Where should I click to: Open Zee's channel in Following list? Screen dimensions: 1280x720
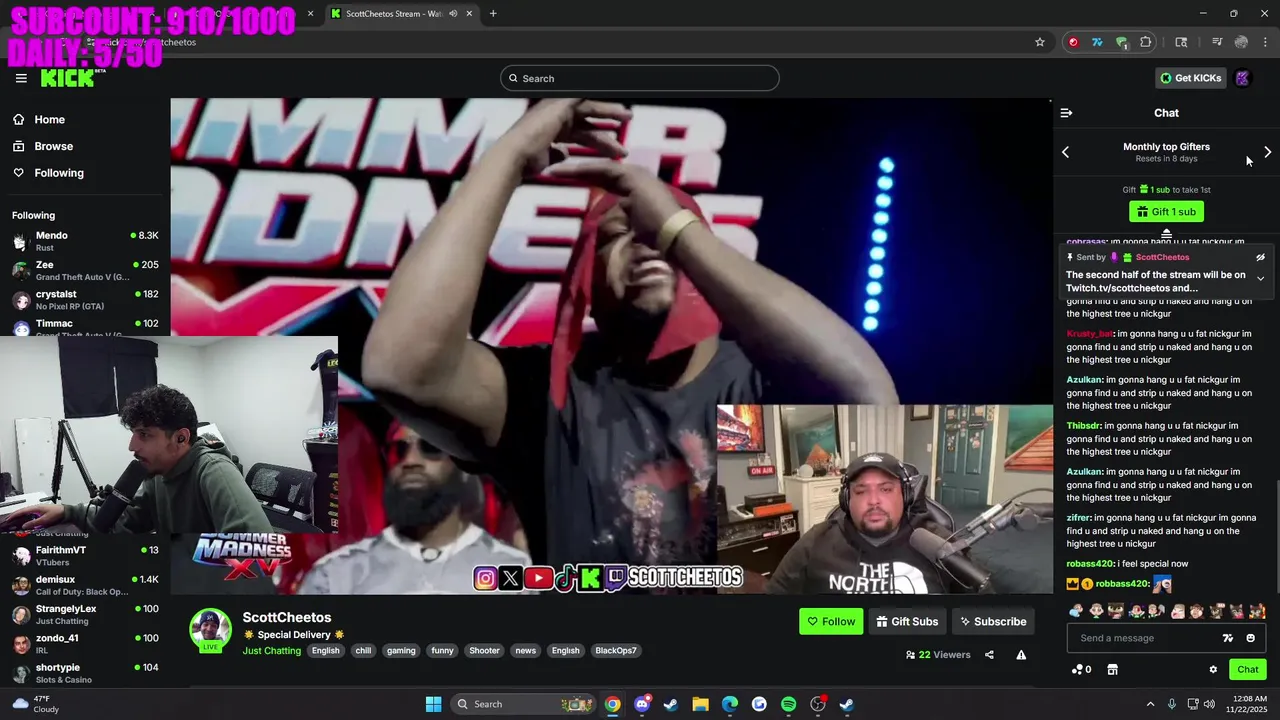pos(85,271)
